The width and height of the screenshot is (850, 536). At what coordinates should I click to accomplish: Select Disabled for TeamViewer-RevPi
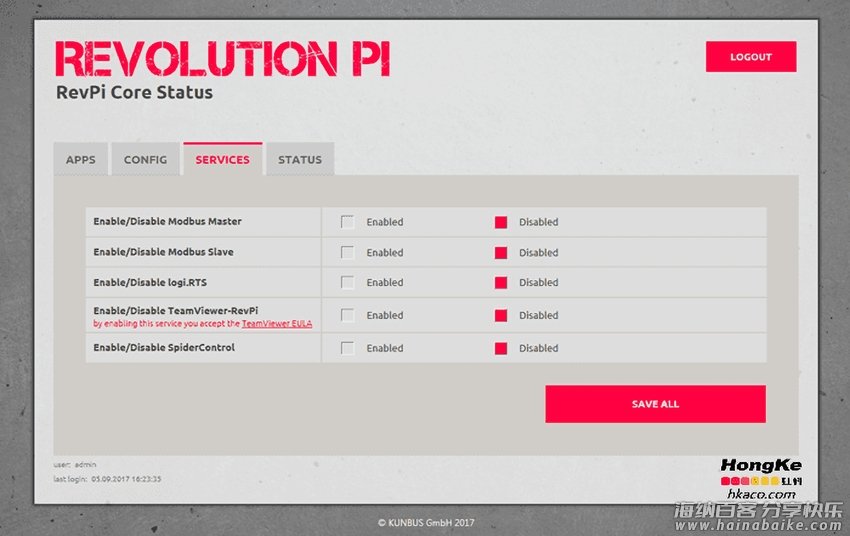tap(501, 315)
